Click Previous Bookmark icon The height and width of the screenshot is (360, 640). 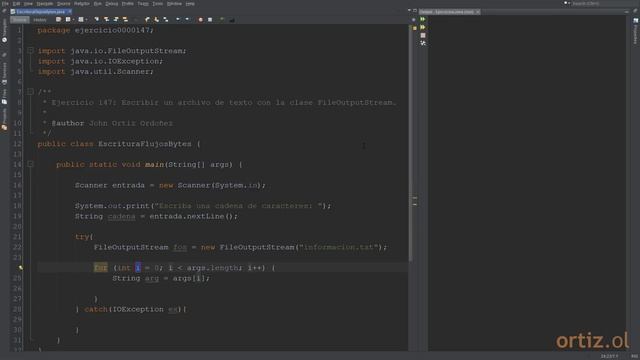pos(147,20)
